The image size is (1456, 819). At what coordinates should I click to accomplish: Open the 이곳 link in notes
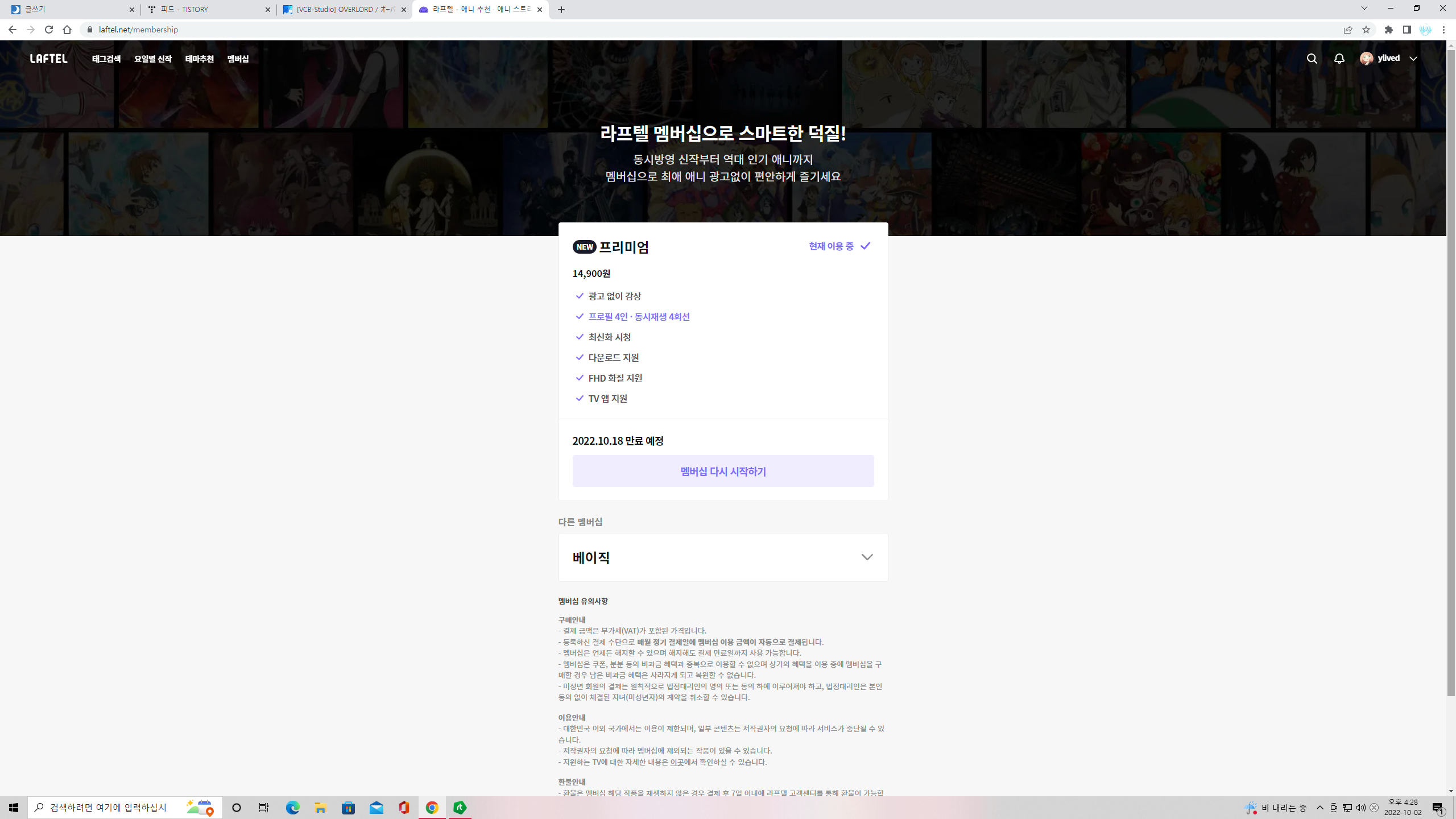point(676,762)
